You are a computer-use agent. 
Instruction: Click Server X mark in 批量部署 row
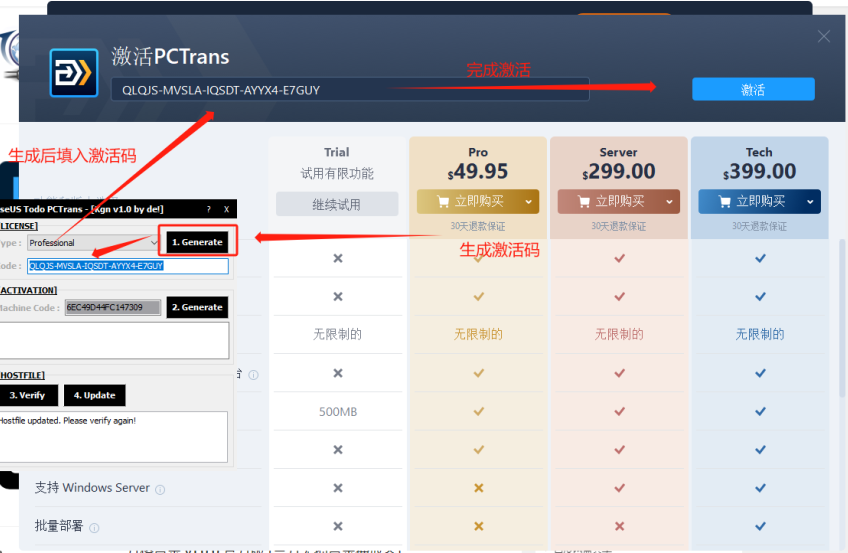(x=620, y=526)
